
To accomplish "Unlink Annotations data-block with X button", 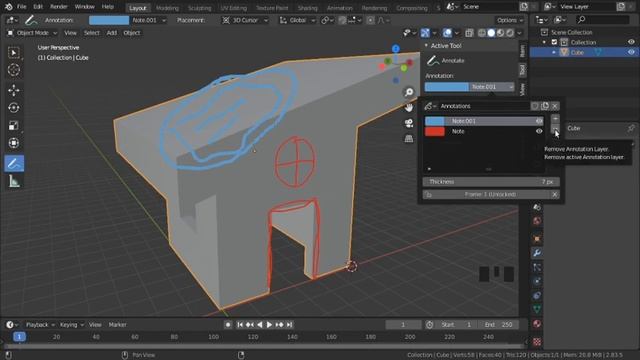I will 555,106.
